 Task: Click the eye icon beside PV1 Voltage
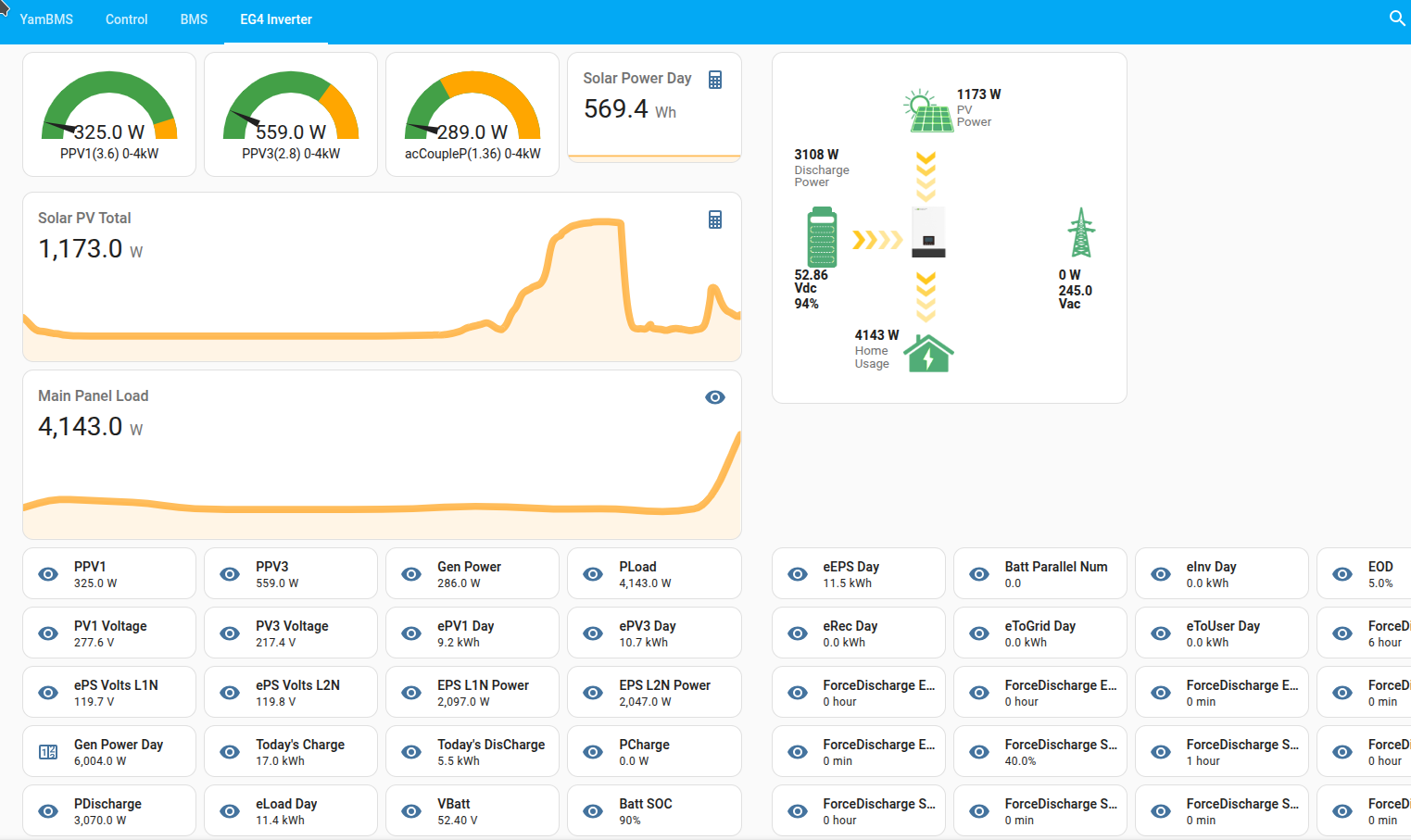(x=48, y=633)
